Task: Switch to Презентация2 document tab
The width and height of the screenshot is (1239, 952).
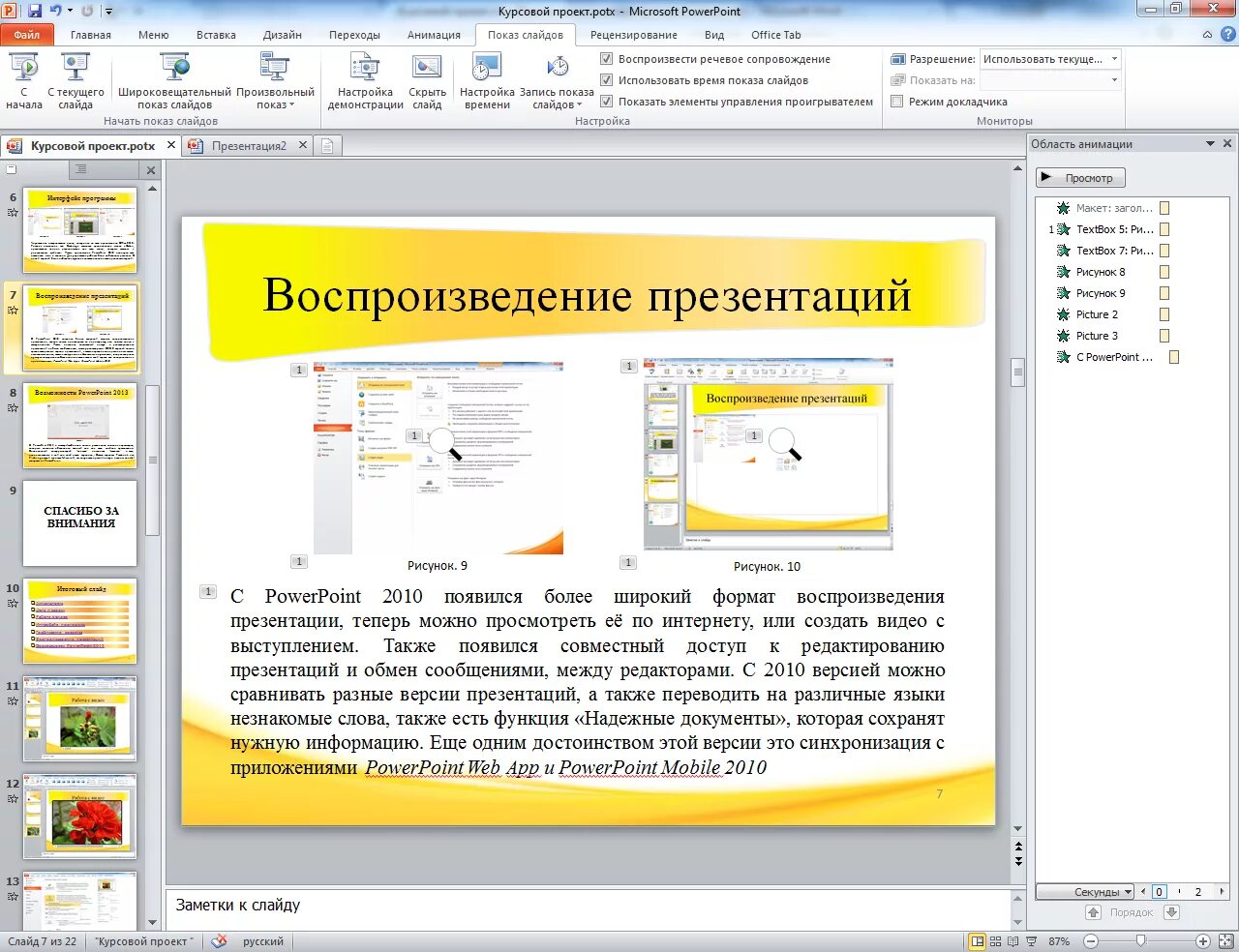Action: [249, 146]
